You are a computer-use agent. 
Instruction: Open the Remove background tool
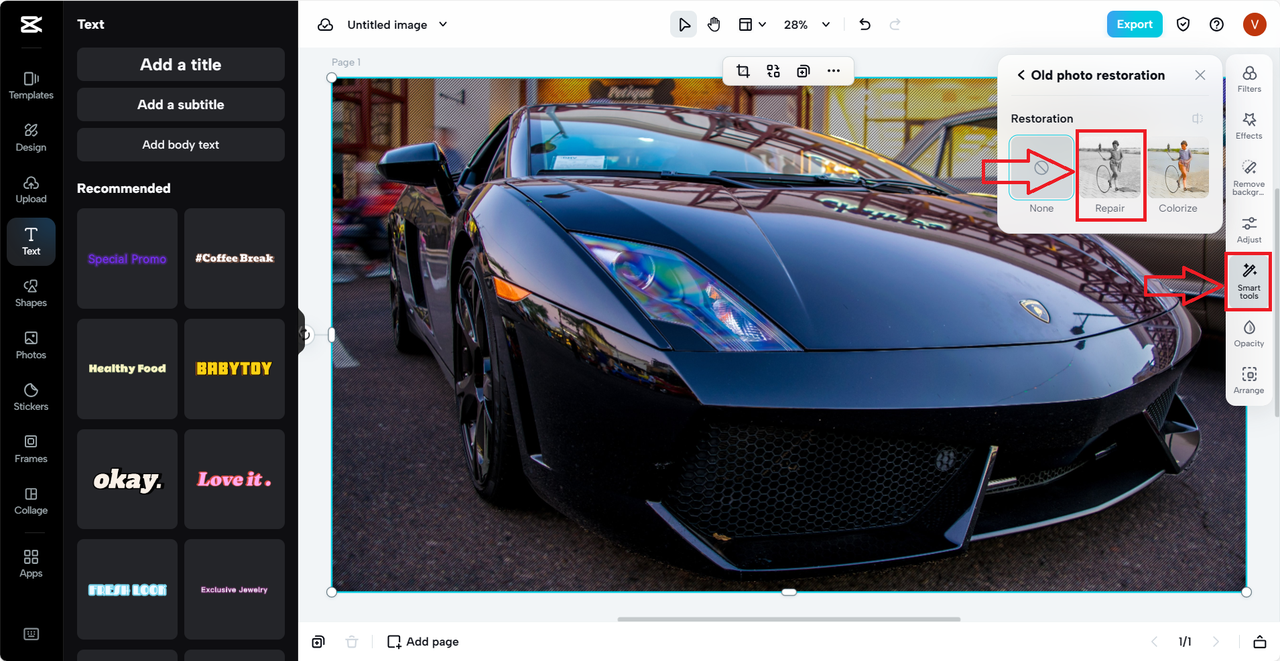[x=1249, y=177]
